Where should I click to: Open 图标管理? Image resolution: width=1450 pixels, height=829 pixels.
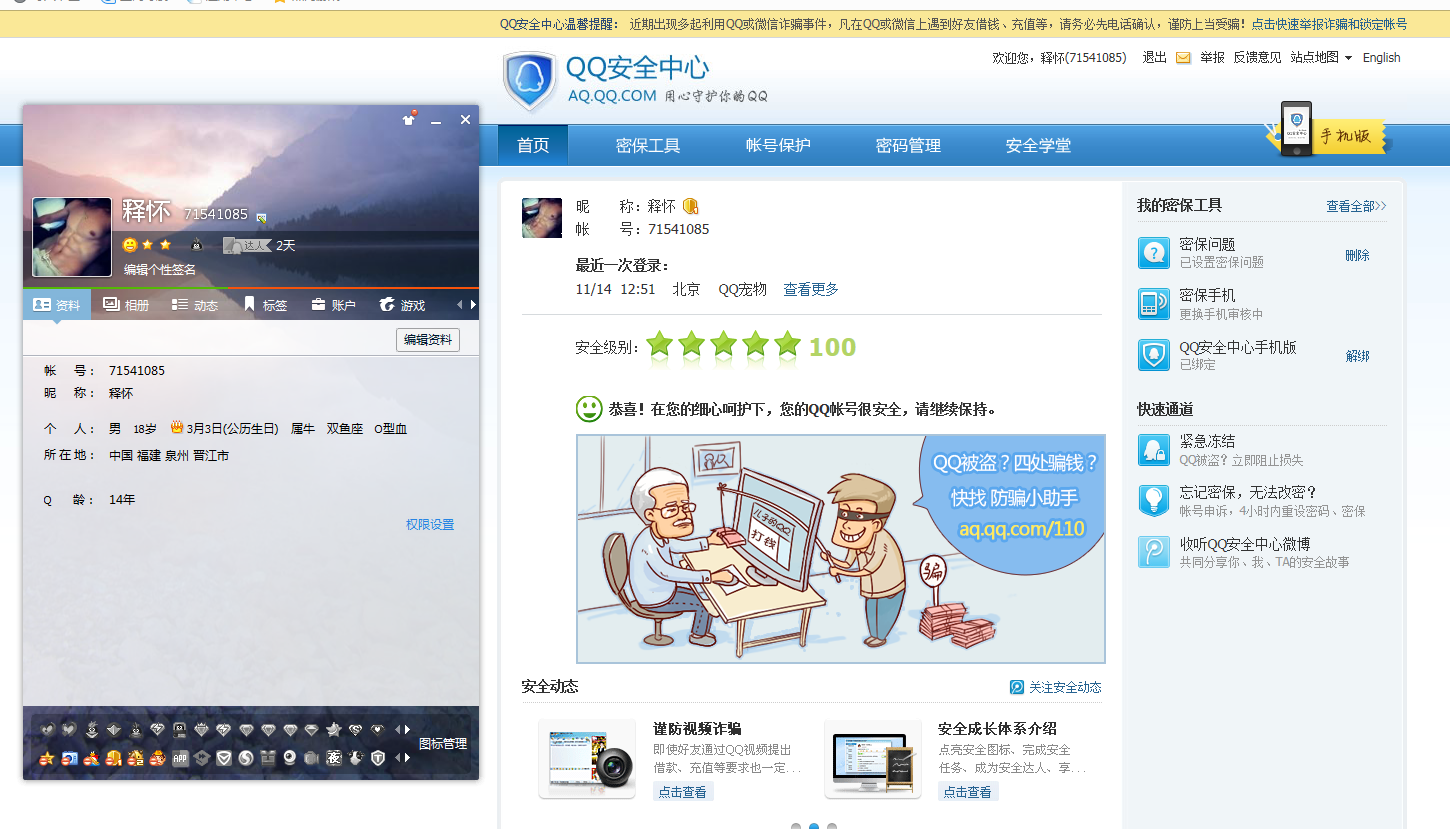click(443, 744)
